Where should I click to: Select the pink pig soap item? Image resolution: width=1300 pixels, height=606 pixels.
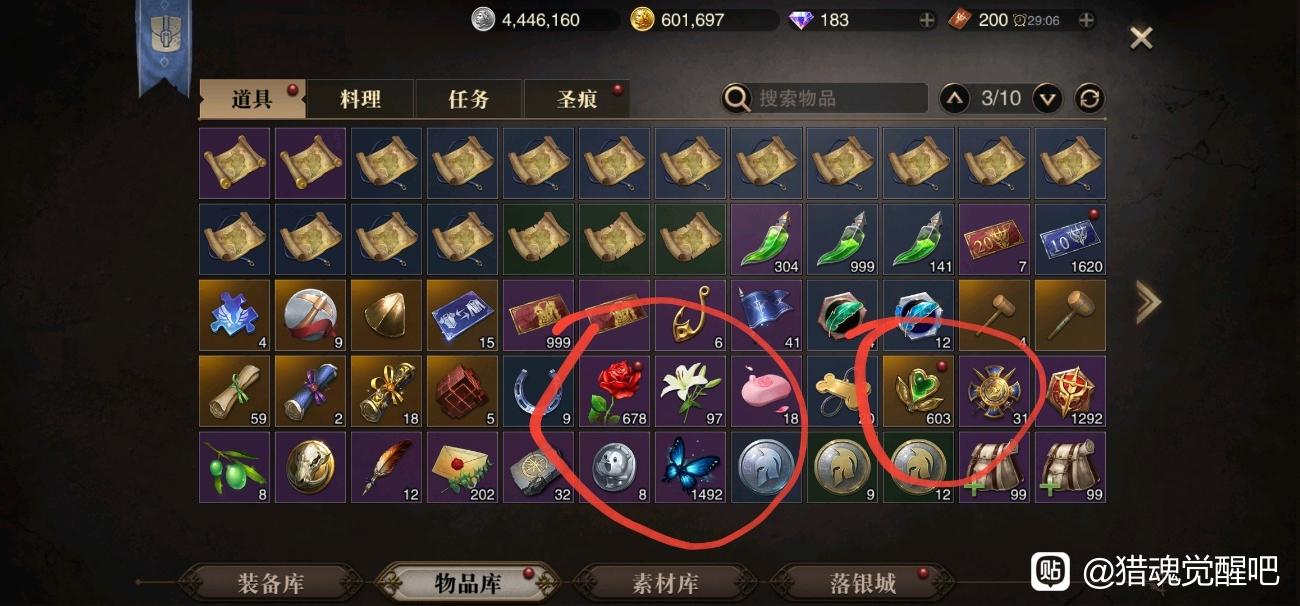pos(766,391)
